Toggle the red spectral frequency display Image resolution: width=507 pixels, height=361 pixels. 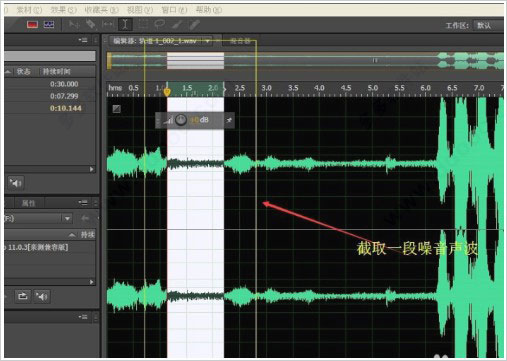coord(32,24)
